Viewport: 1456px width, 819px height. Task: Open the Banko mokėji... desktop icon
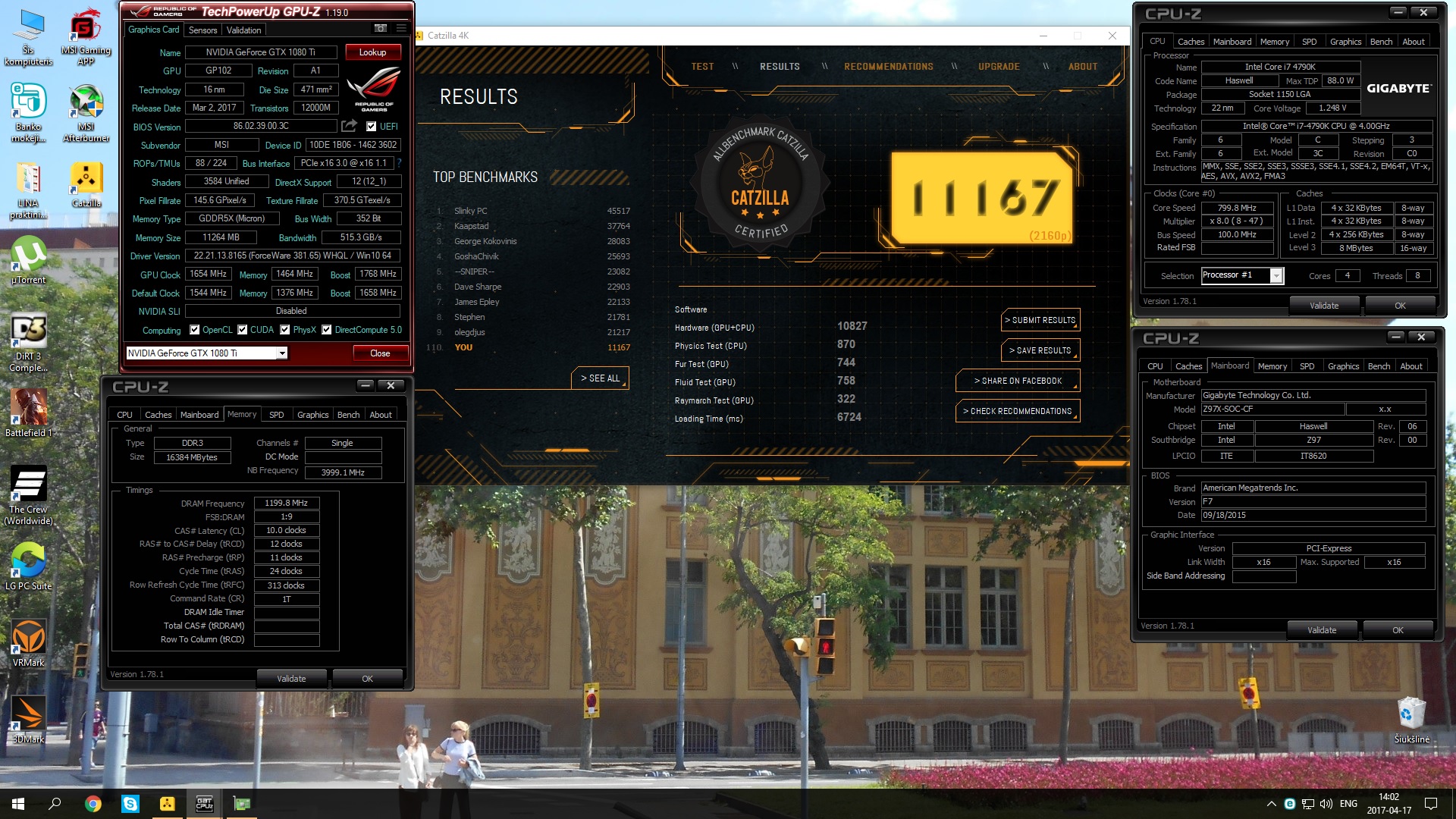tap(28, 112)
